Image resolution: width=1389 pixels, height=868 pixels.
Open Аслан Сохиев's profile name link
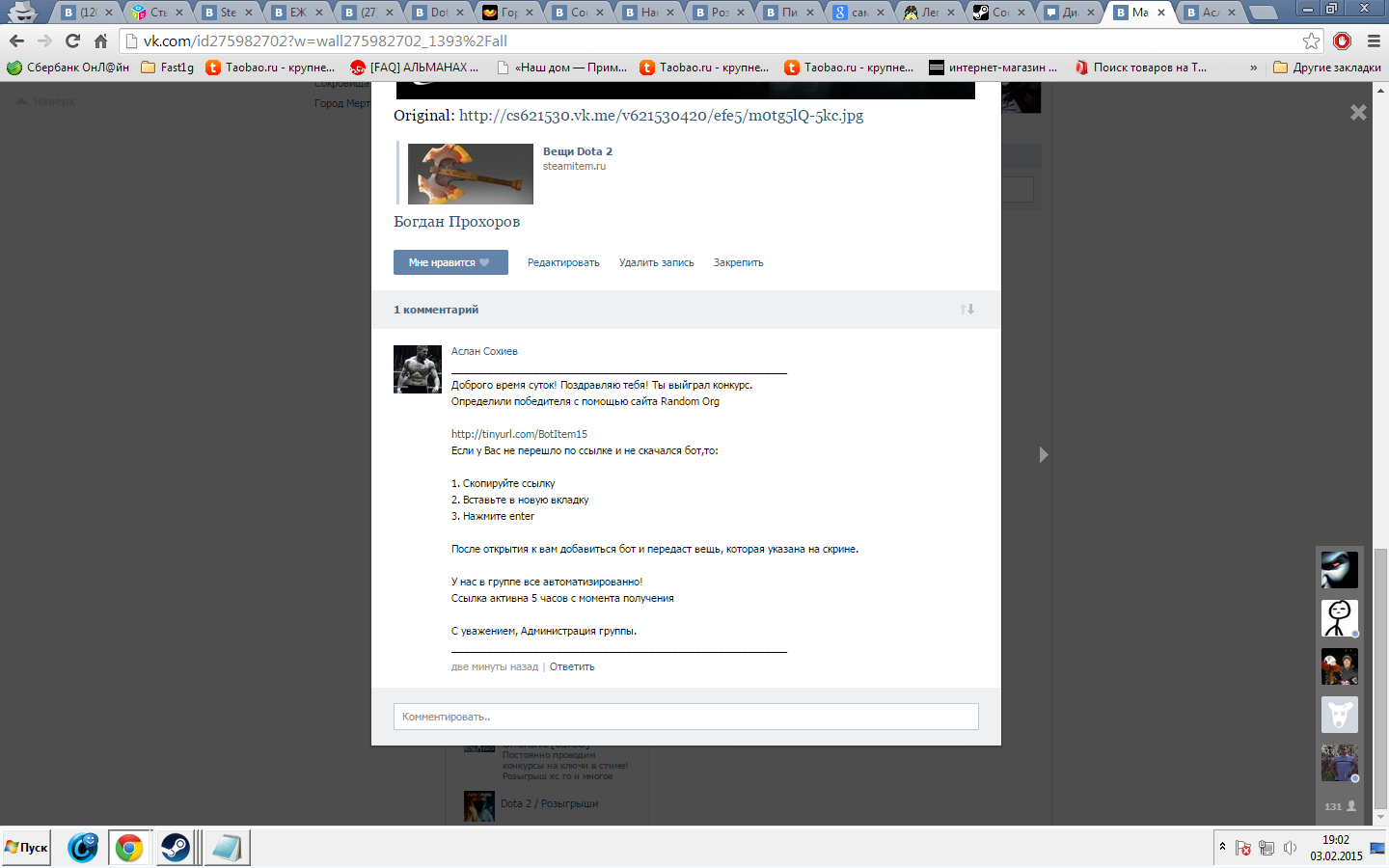484,351
